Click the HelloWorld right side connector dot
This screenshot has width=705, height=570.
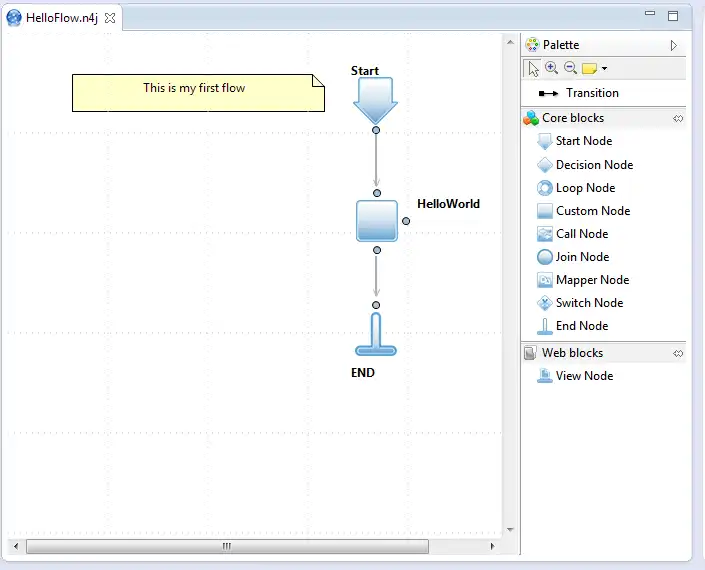click(x=406, y=221)
